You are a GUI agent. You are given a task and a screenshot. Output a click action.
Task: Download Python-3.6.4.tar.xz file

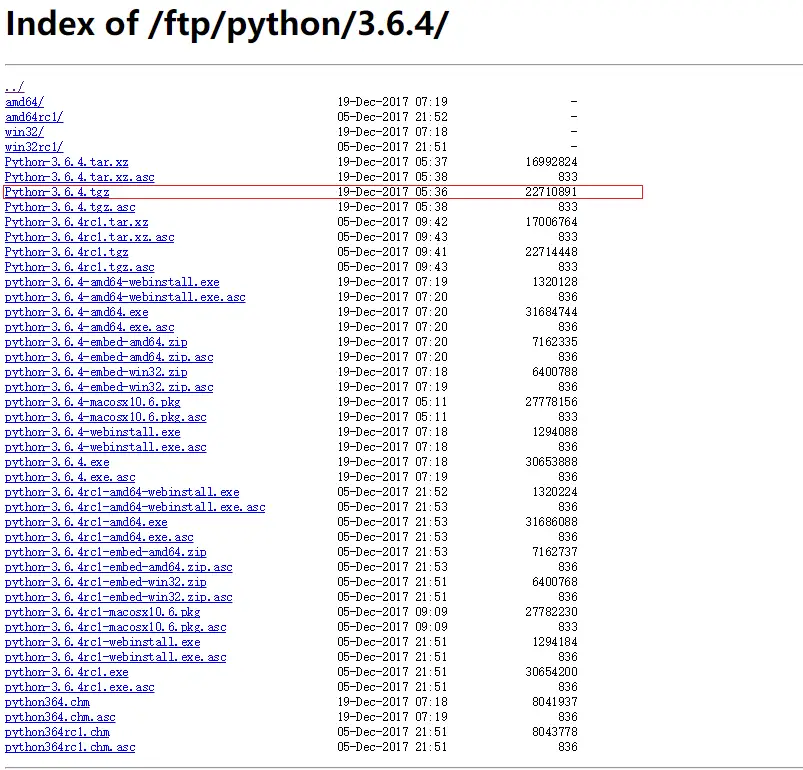pos(66,162)
